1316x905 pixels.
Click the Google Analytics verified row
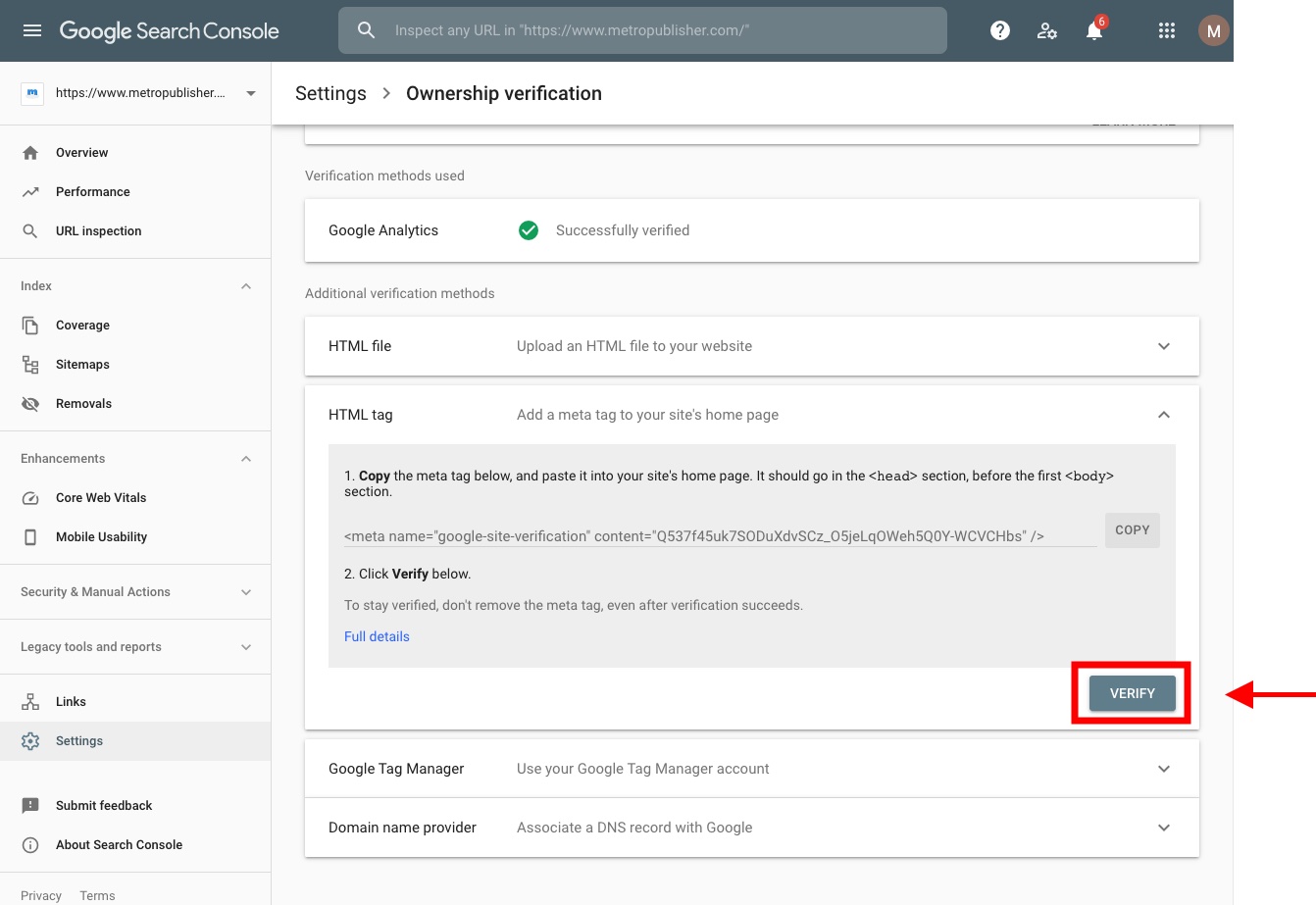pyautogui.click(x=752, y=230)
